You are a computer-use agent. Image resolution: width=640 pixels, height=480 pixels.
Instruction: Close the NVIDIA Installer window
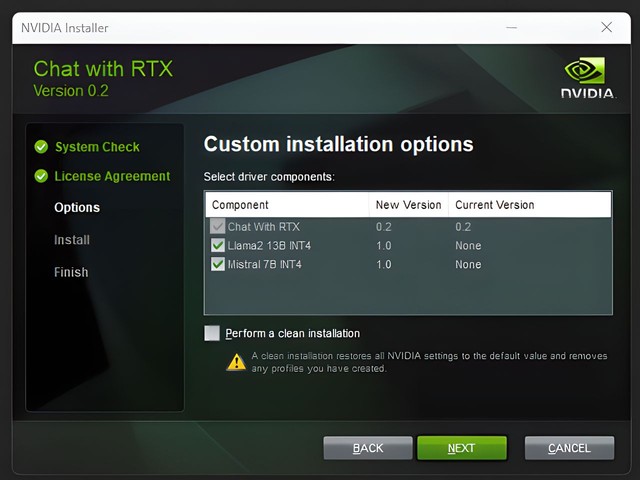click(607, 27)
